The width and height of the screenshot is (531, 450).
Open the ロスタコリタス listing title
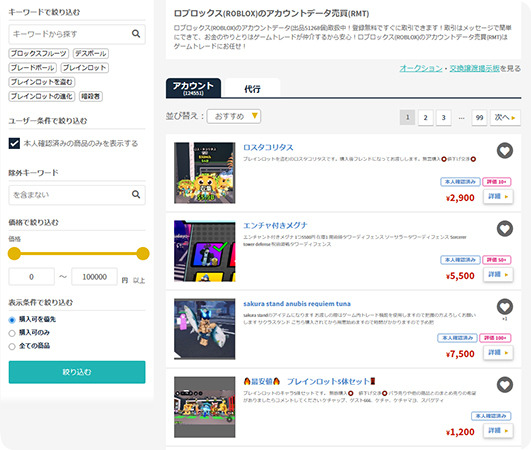click(268, 148)
